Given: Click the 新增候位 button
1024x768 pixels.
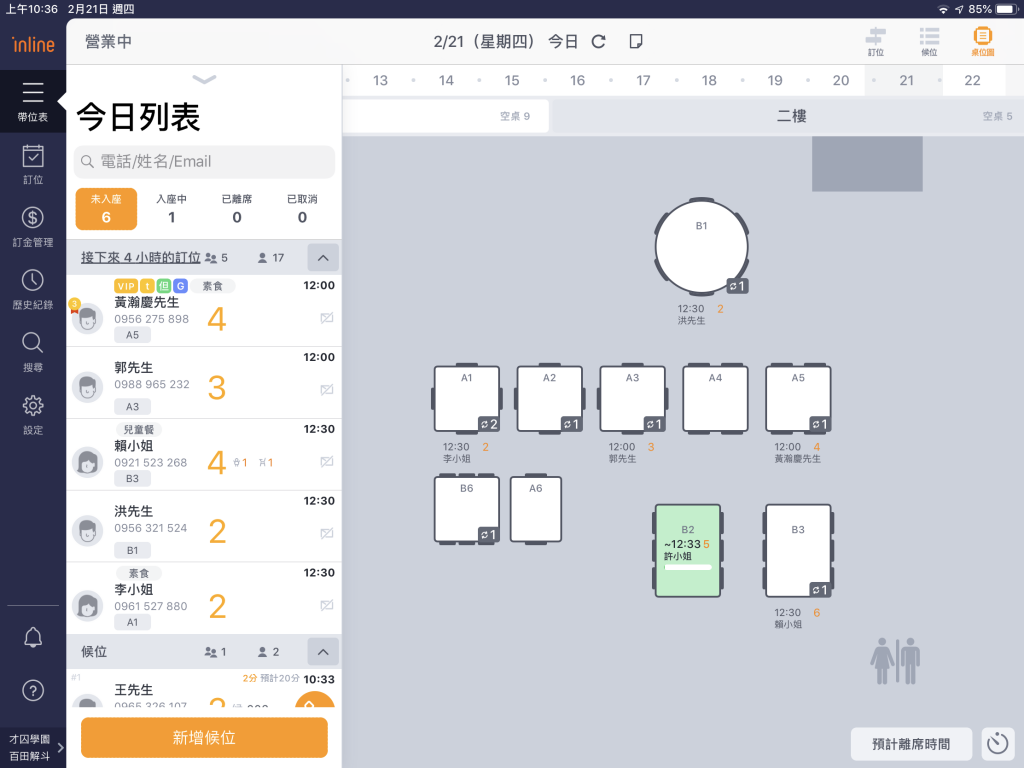Looking at the screenshot, I should pyautogui.click(x=204, y=738).
